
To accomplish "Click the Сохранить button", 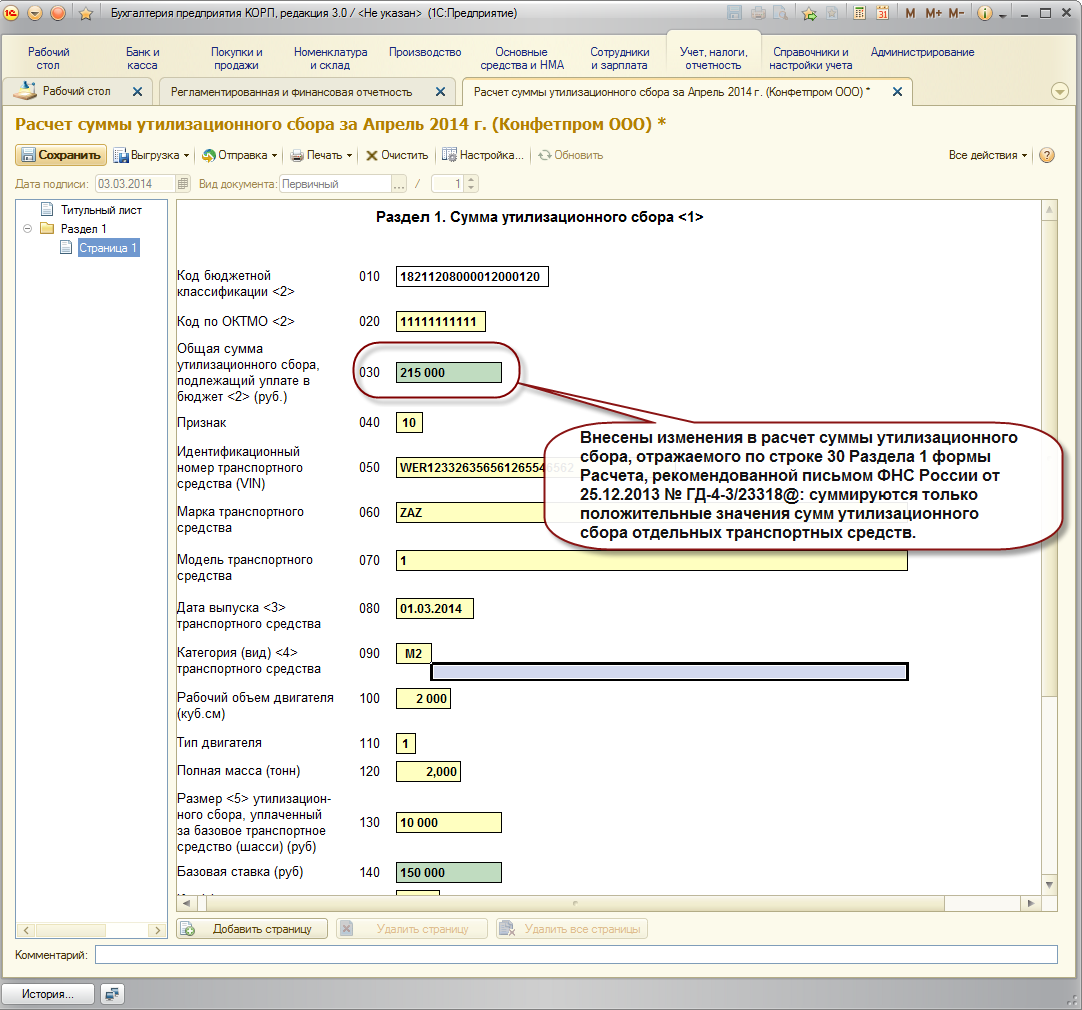I will coord(61,155).
